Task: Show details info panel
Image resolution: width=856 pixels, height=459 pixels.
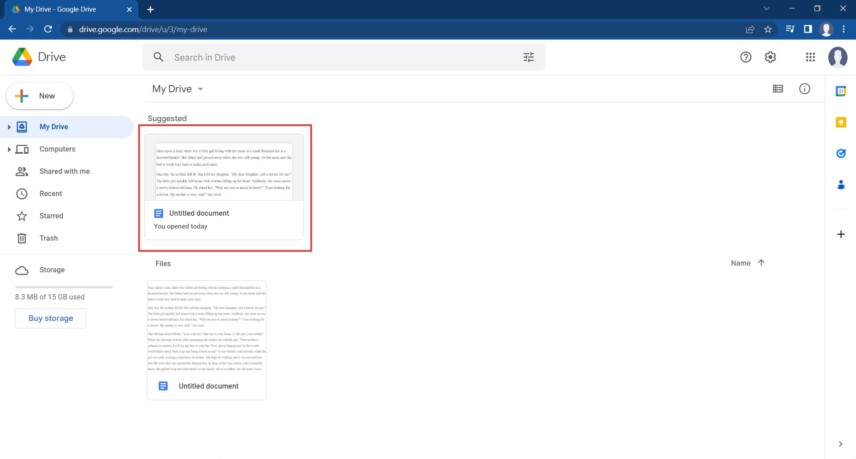Action: [x=805, y=89]
